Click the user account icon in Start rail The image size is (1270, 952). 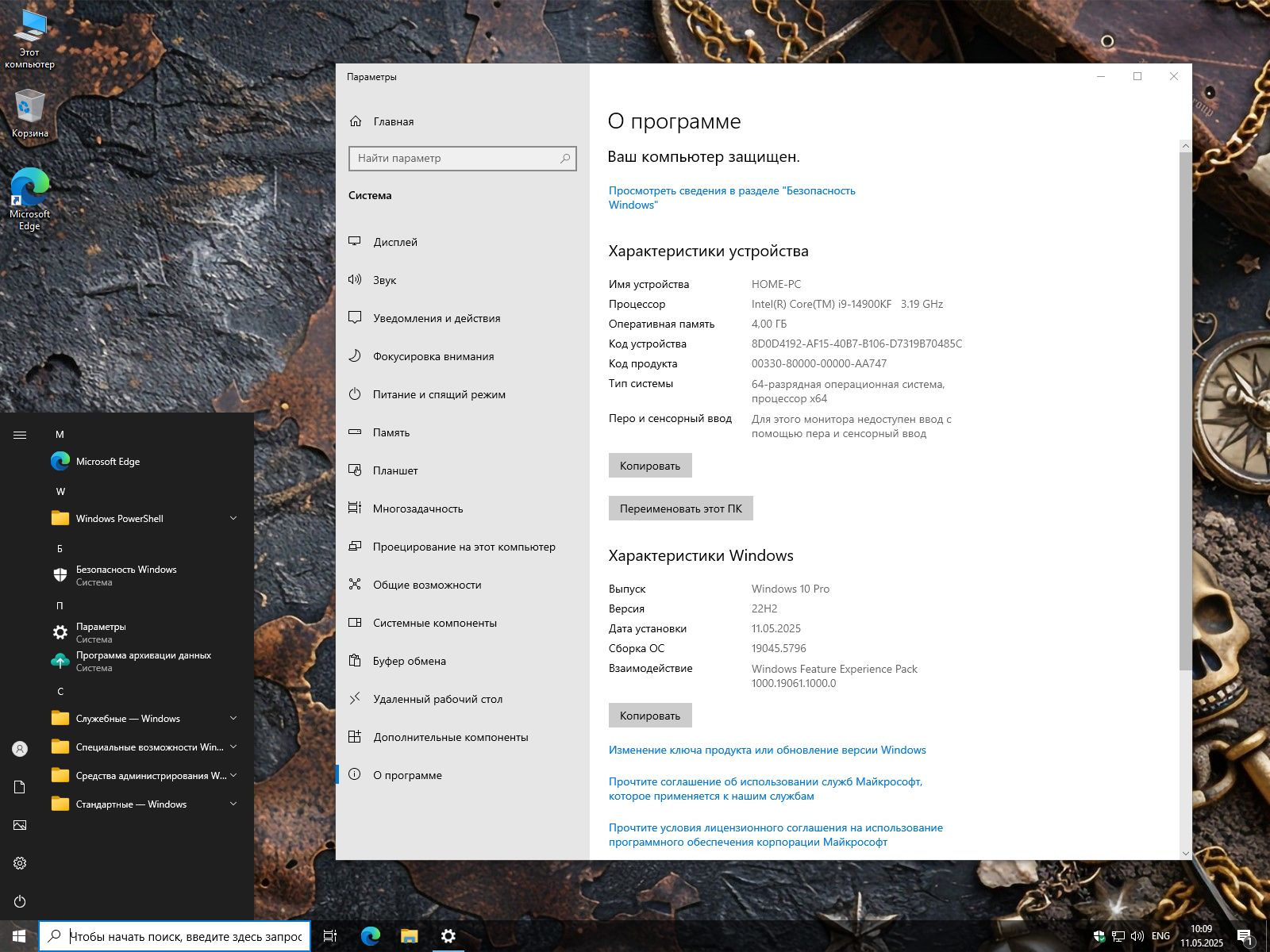tap(20, 749)
